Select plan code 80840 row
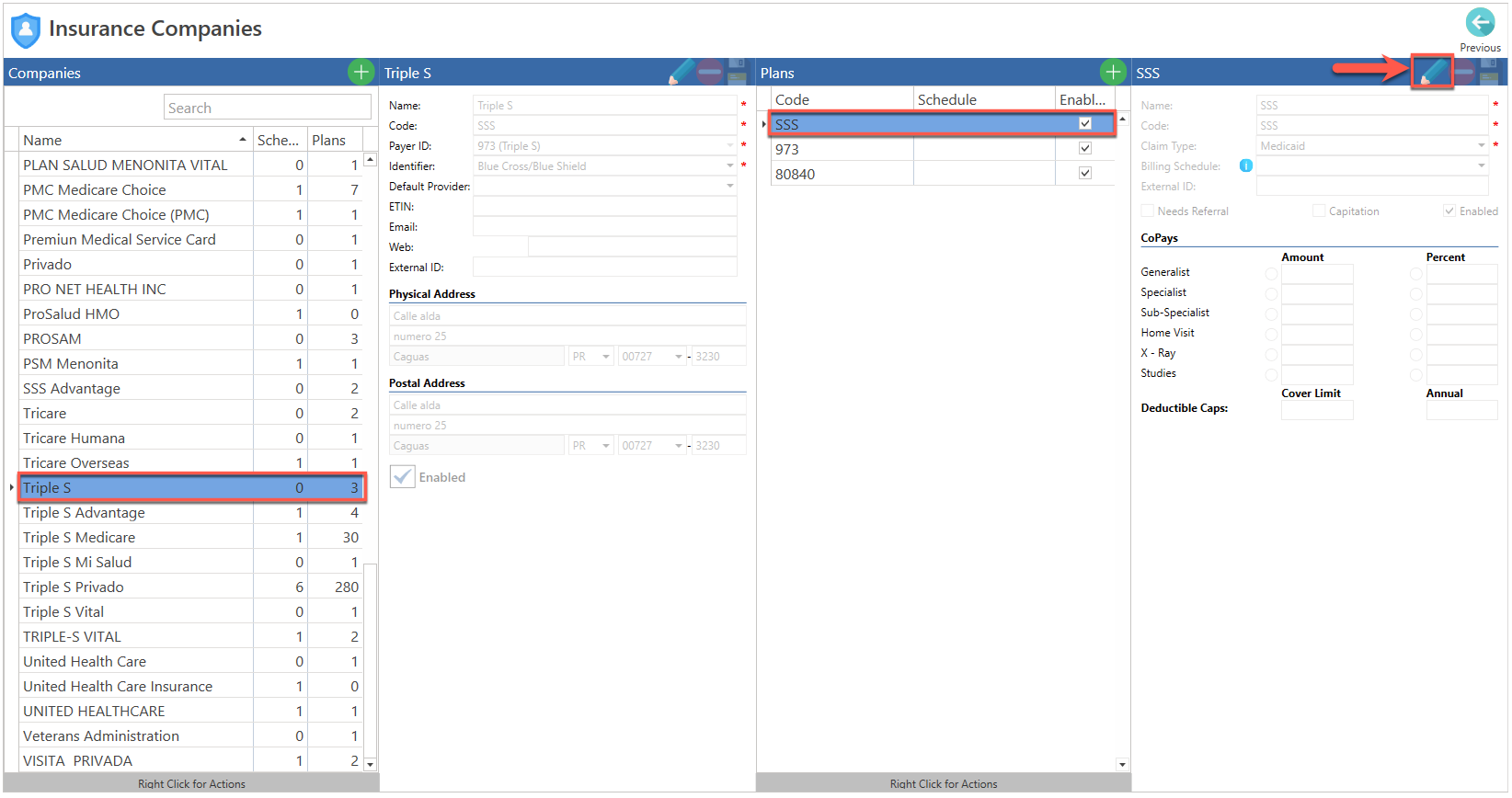 [943, 173]
